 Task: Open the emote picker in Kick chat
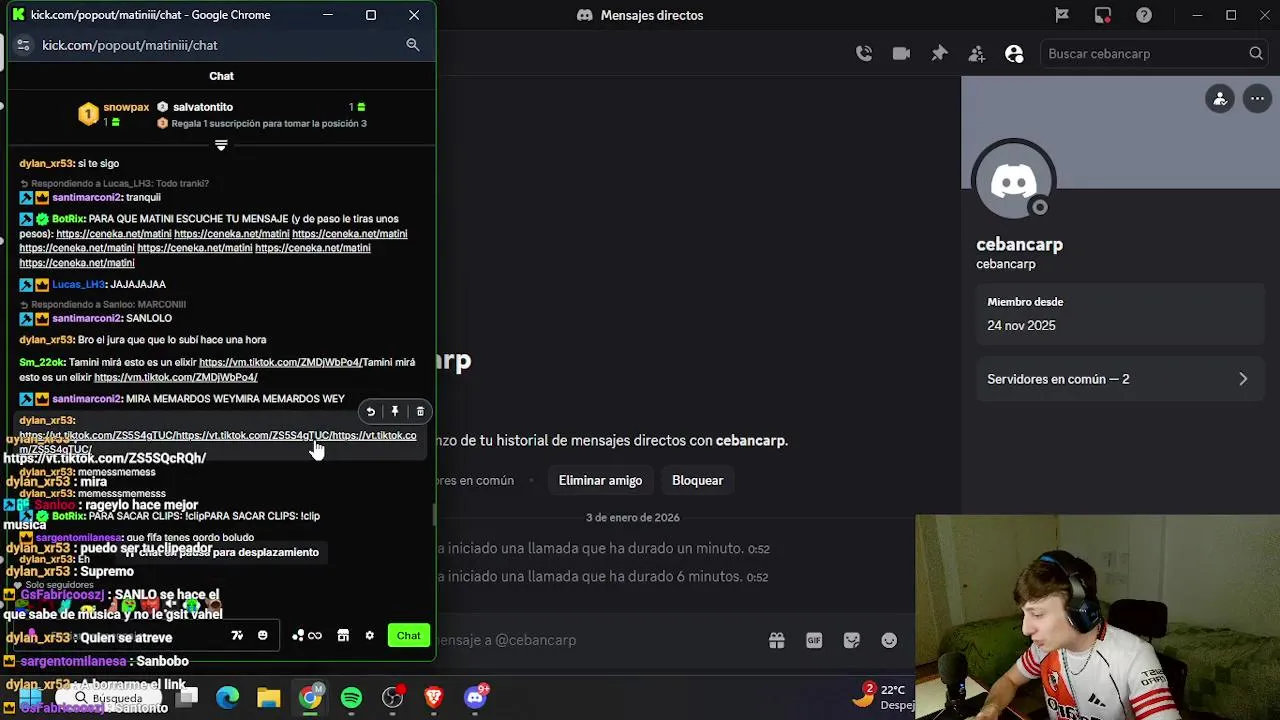pyautogui.click(x=263, y=636)
